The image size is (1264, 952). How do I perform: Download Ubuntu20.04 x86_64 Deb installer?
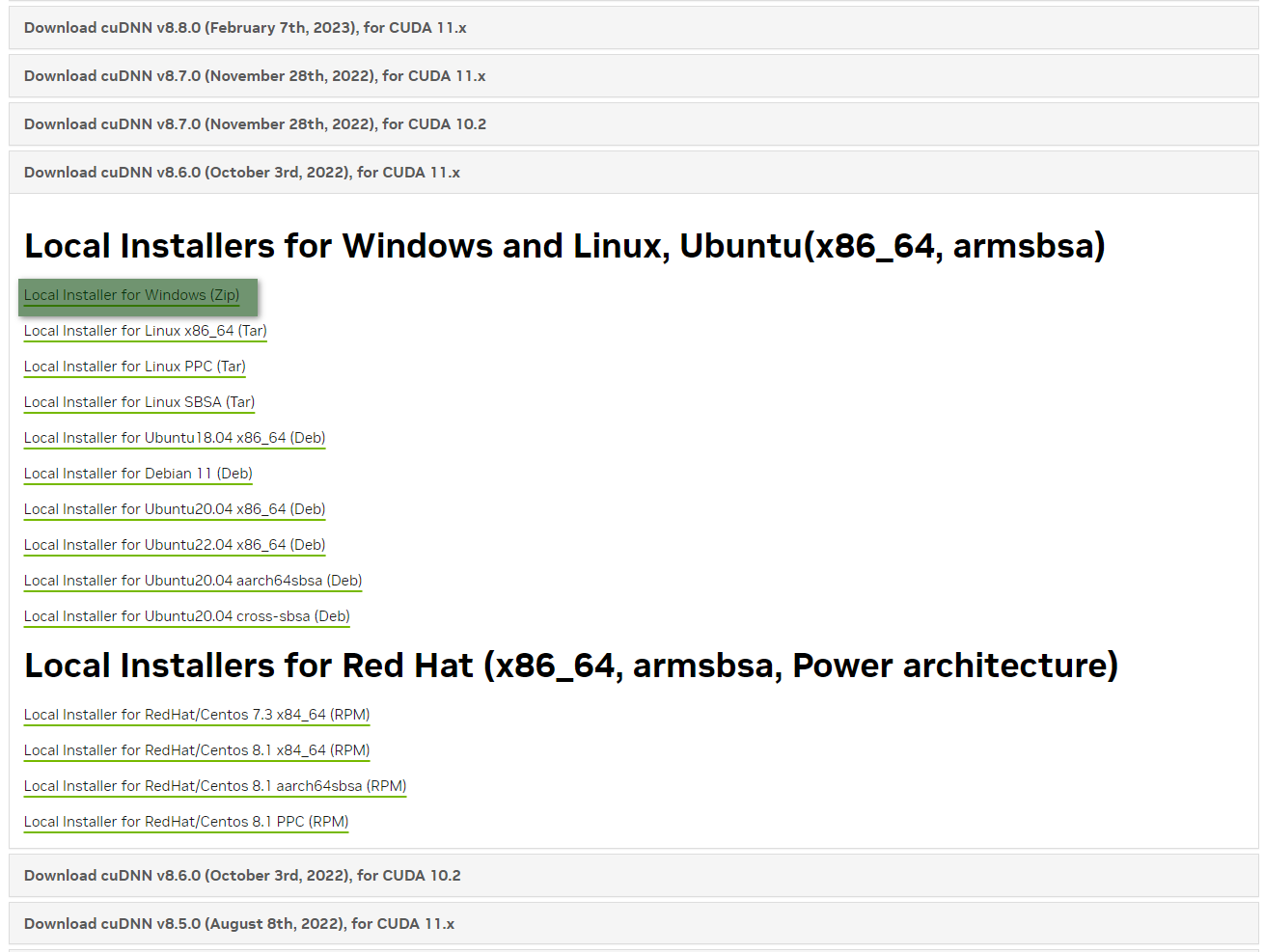(x=175, y=509)
